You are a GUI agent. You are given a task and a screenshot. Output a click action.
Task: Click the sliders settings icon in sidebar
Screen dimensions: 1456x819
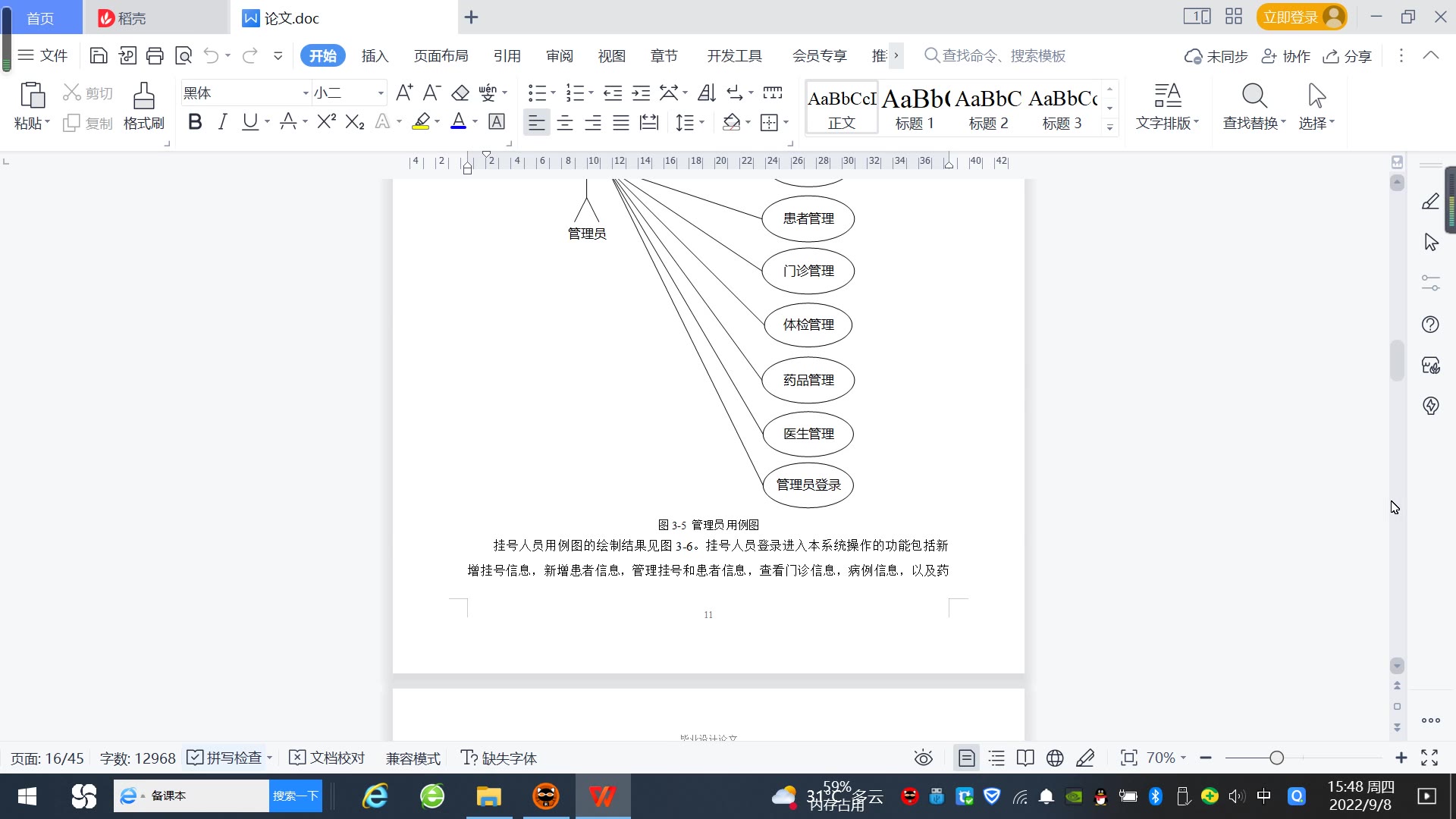point(1430,283)
